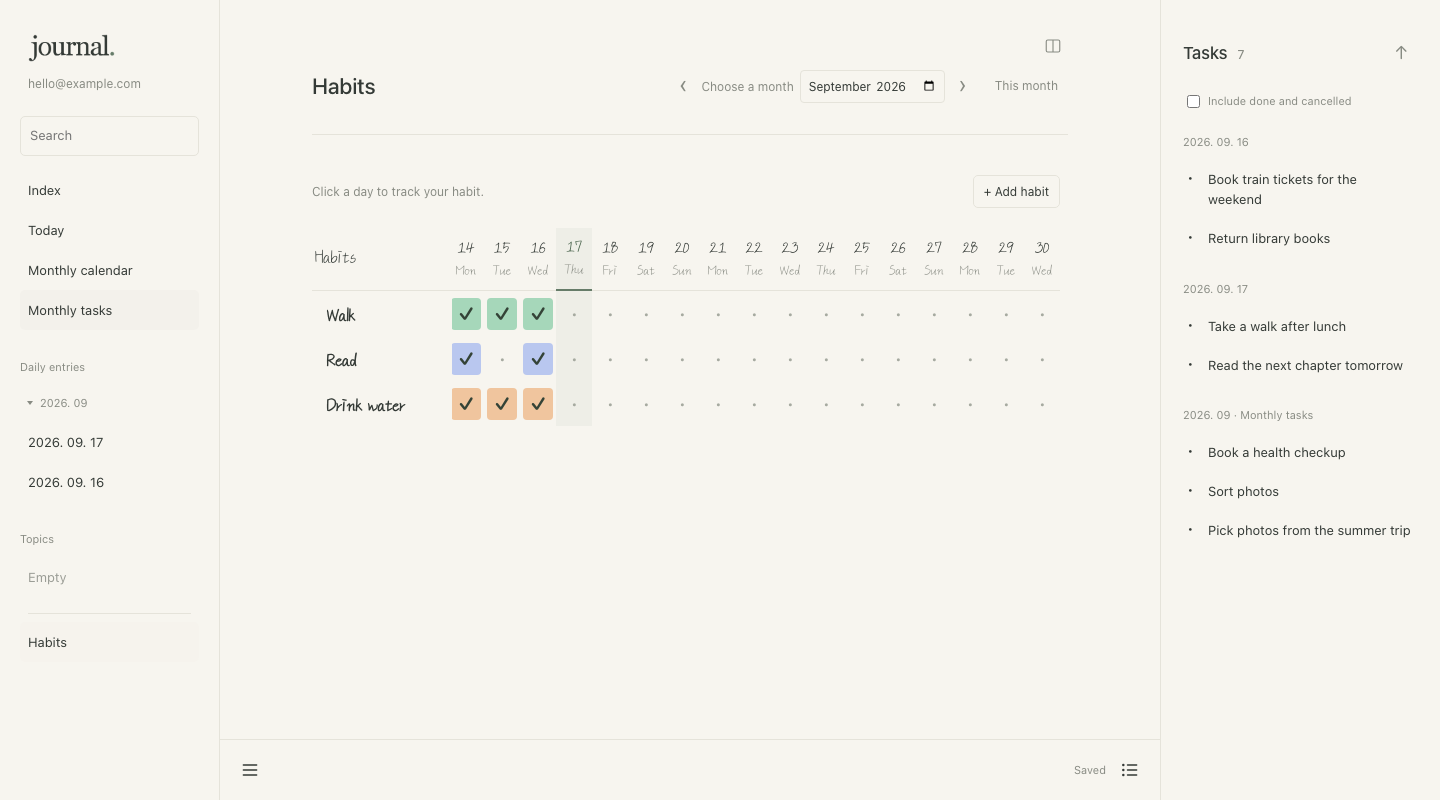Viewport: 1440px width, 800px height.
Task: Jump to This month
Action: [x=1026, y=86]
